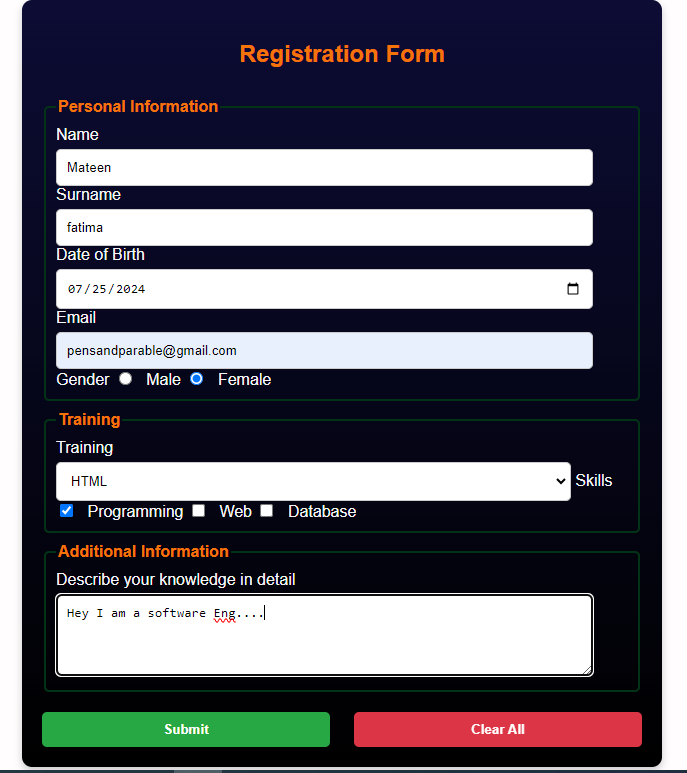Open the date picker calendar icon

point(573,289)
